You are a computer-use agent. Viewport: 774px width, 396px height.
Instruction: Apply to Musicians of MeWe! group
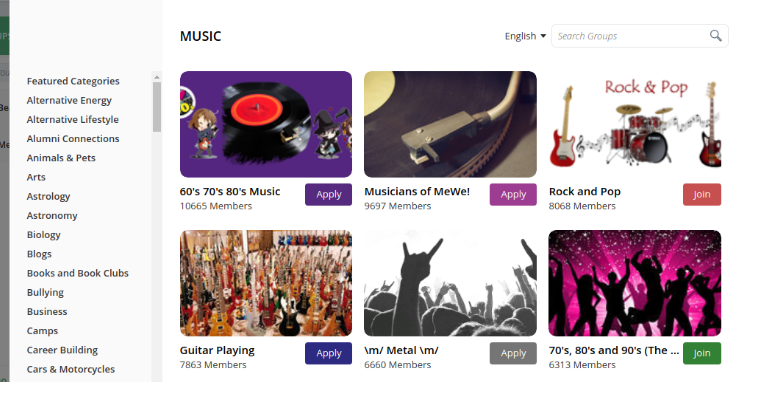513,195
